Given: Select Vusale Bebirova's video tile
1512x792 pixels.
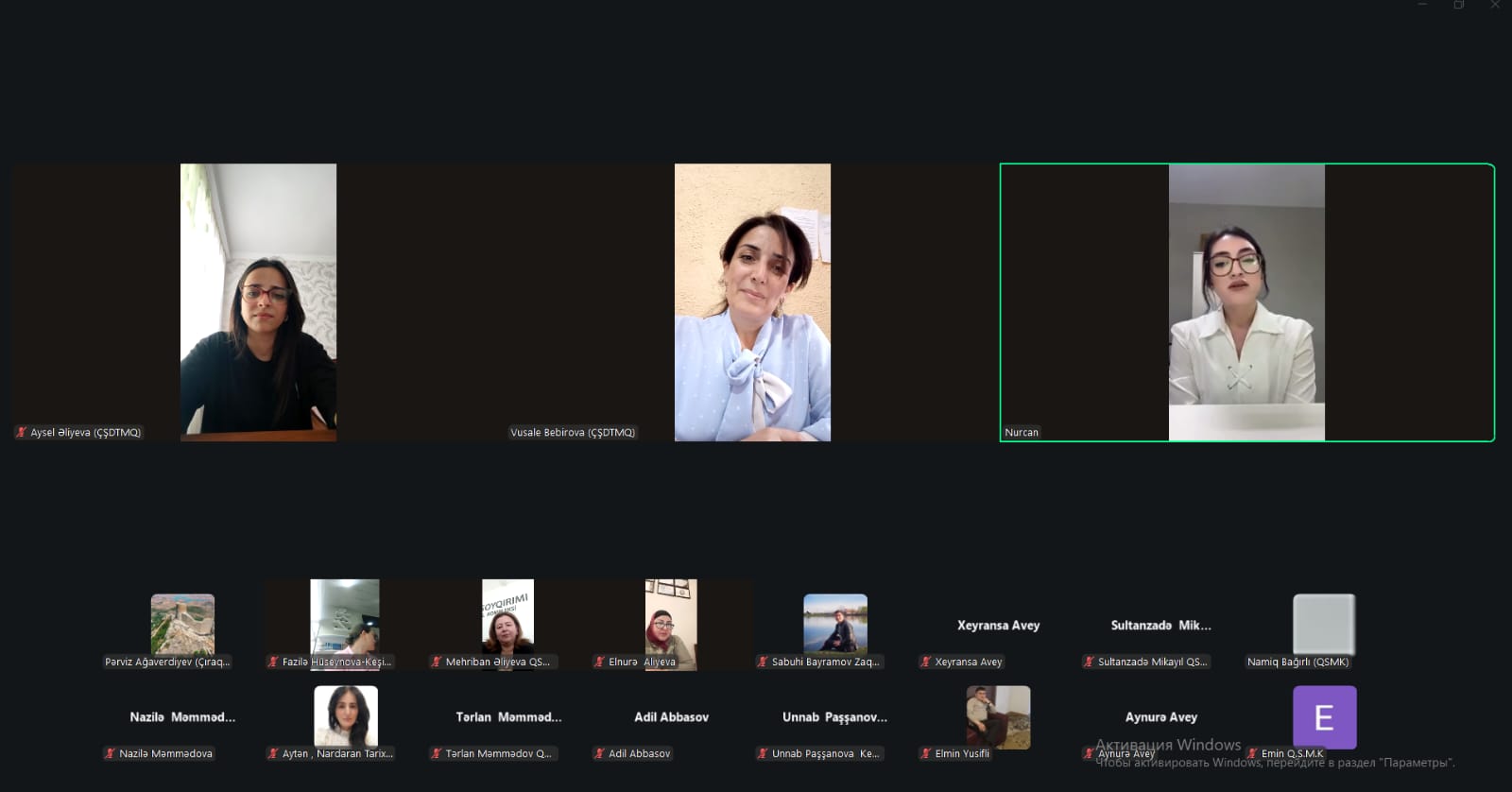Looking at the screenshot, I should (752, 302).
